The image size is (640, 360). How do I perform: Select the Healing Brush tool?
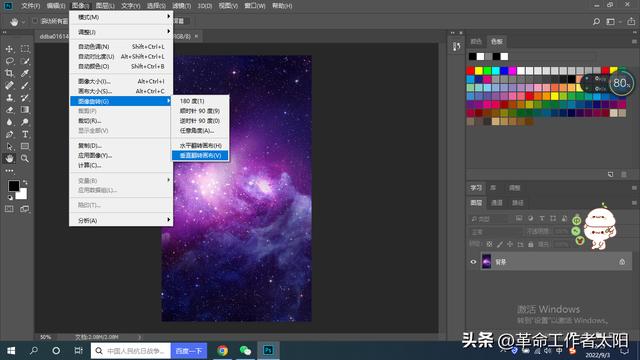(9, 85)
